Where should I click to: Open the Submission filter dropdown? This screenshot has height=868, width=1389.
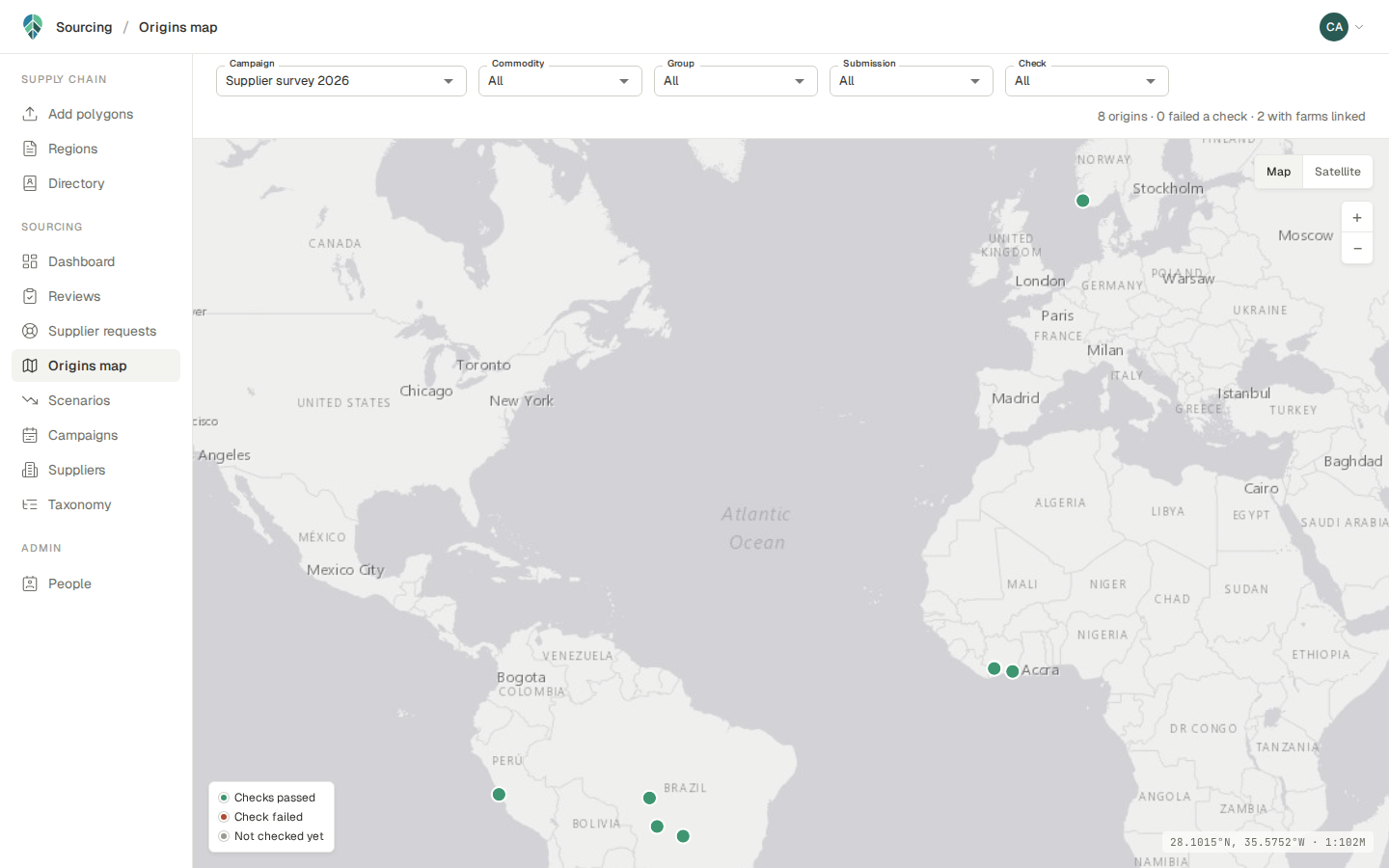[912, 81]
